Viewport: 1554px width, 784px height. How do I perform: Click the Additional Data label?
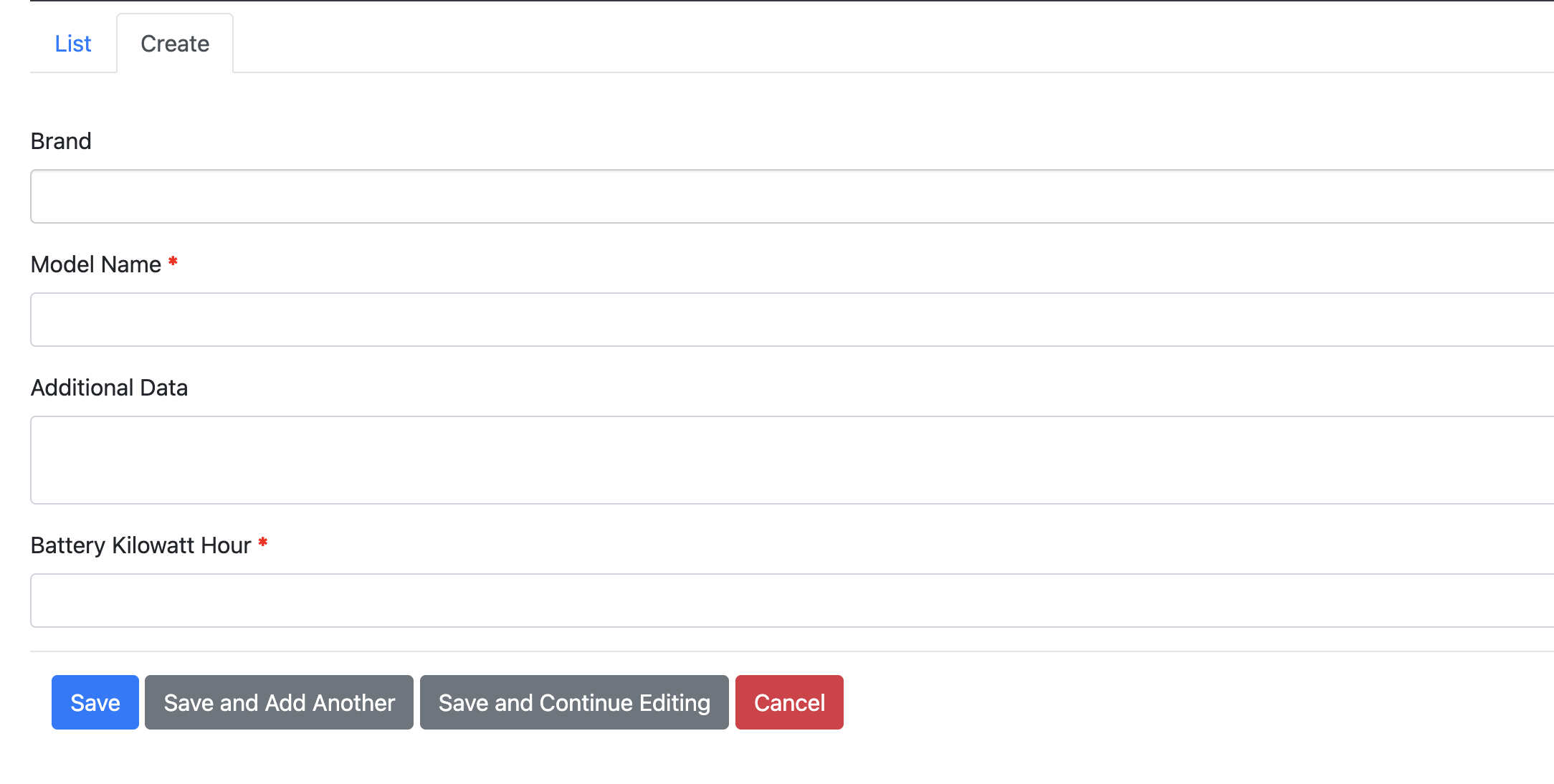109,388
